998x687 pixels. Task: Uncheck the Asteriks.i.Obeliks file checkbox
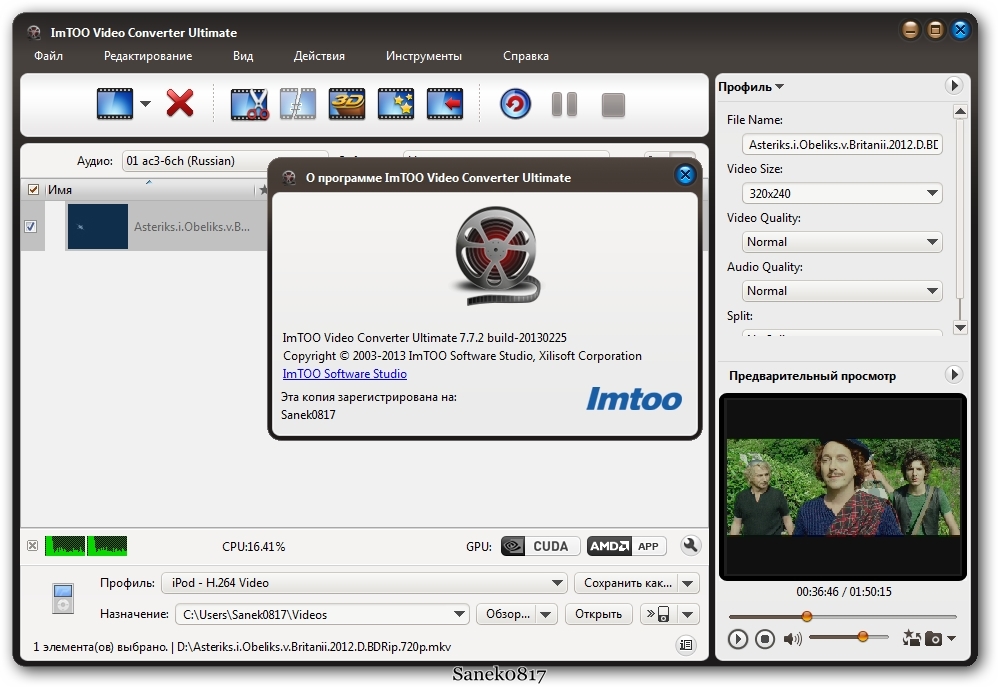[31, 227]
